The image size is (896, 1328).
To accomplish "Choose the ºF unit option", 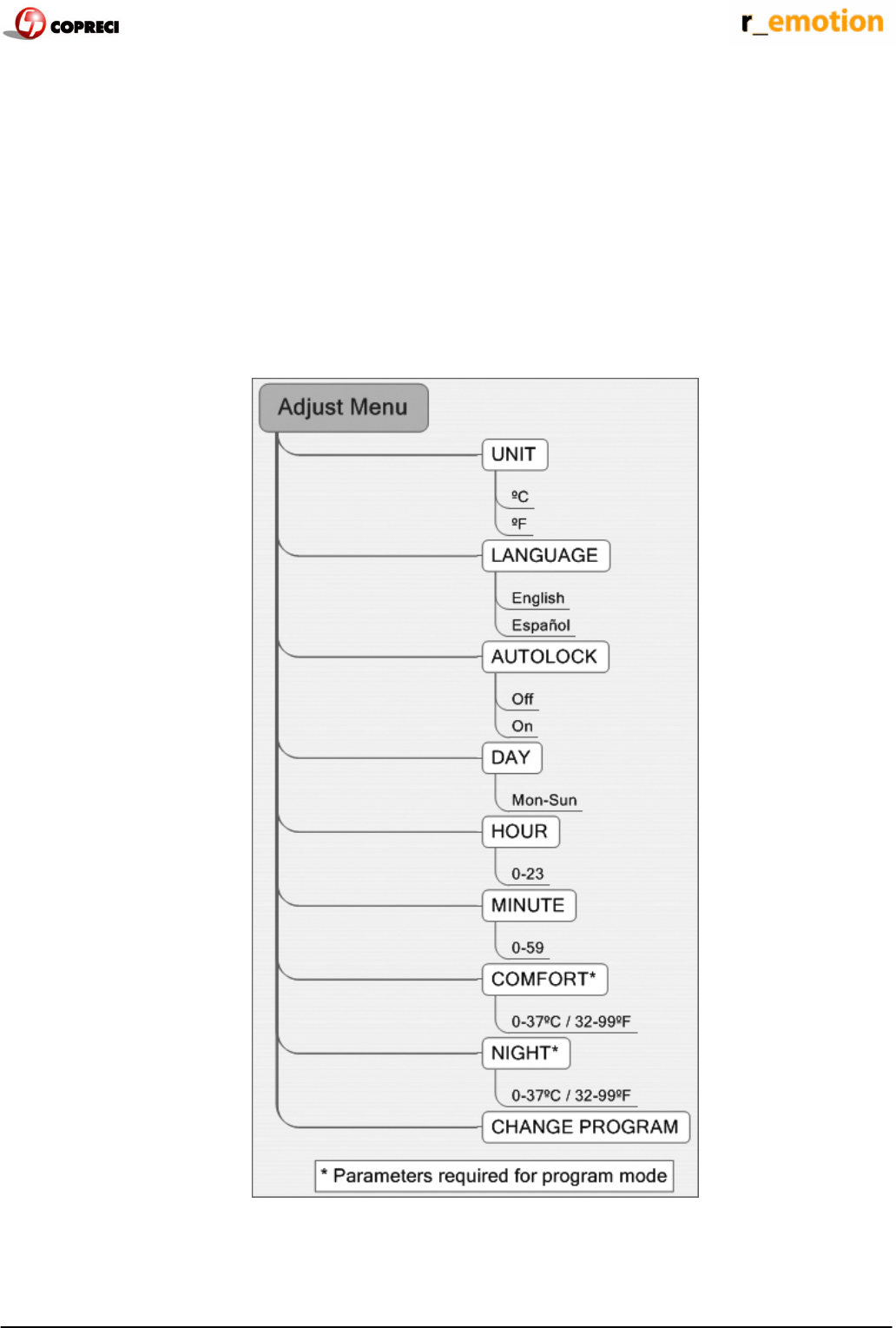I will tap(518, 524).
